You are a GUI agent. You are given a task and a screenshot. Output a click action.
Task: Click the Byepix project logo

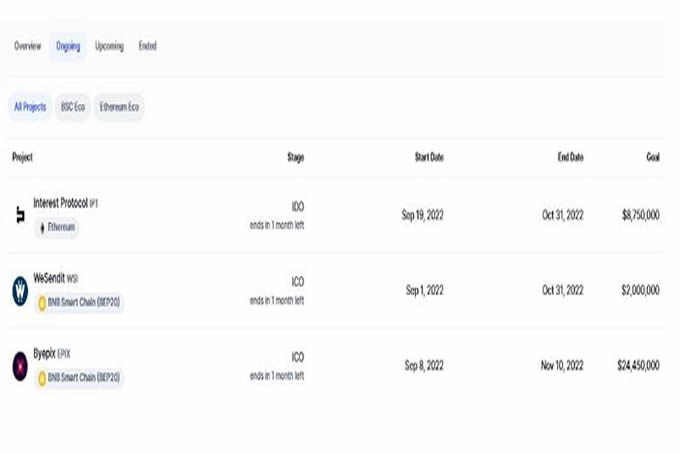[20, 366]
